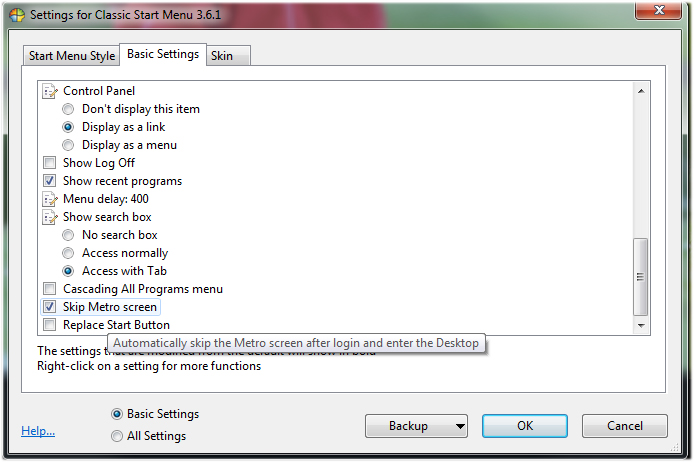Viewport: 694px width, 462px height.
Task: Click the "Show search box" label
Action: coord(107,217)
